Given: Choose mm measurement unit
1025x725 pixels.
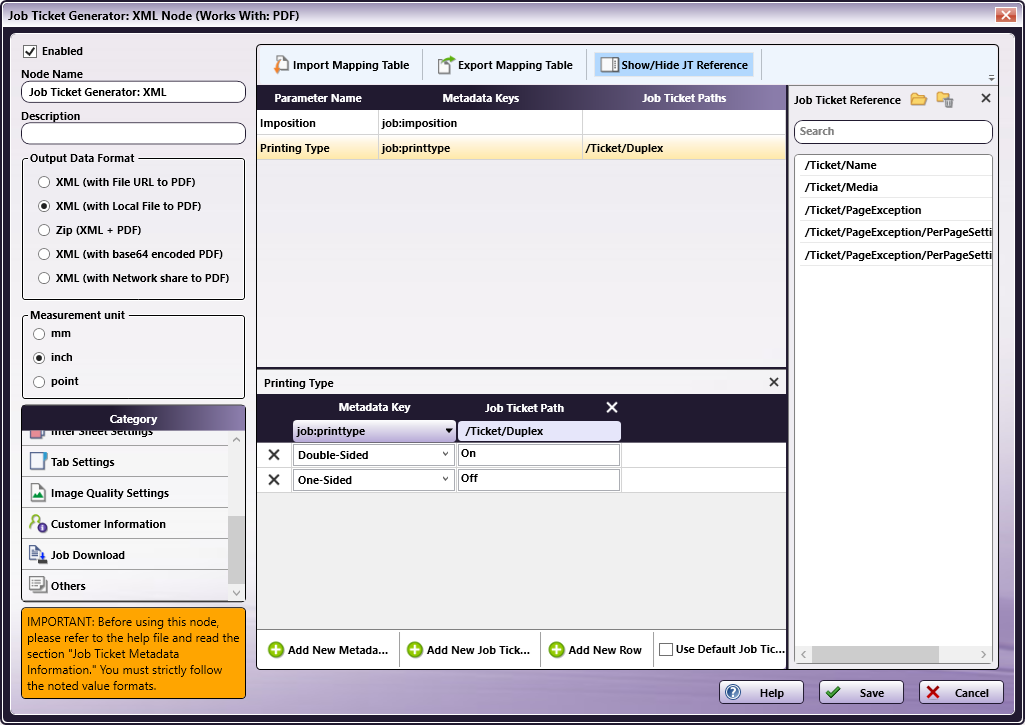Looking at the screenshot, I should tap(39, 333).
